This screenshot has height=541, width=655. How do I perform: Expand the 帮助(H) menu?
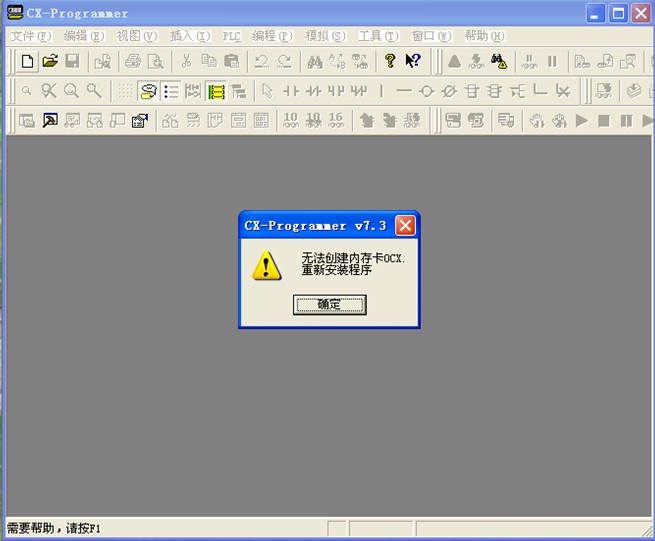tap(484, 36)
